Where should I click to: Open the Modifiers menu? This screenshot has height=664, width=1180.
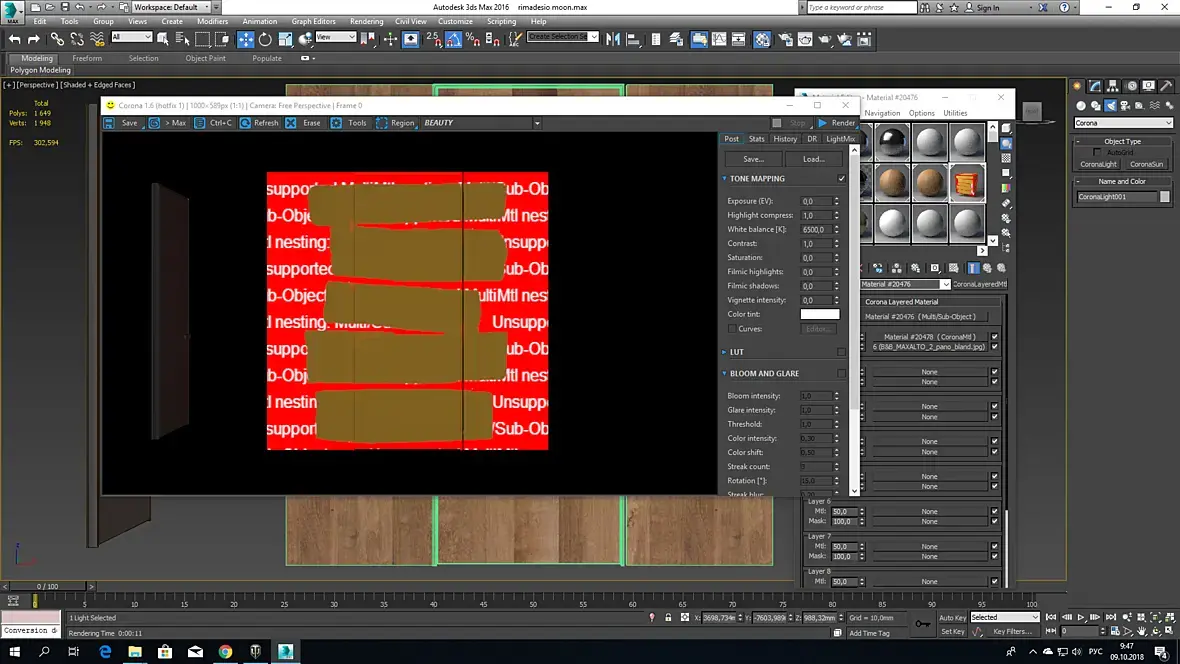point(212,22)
